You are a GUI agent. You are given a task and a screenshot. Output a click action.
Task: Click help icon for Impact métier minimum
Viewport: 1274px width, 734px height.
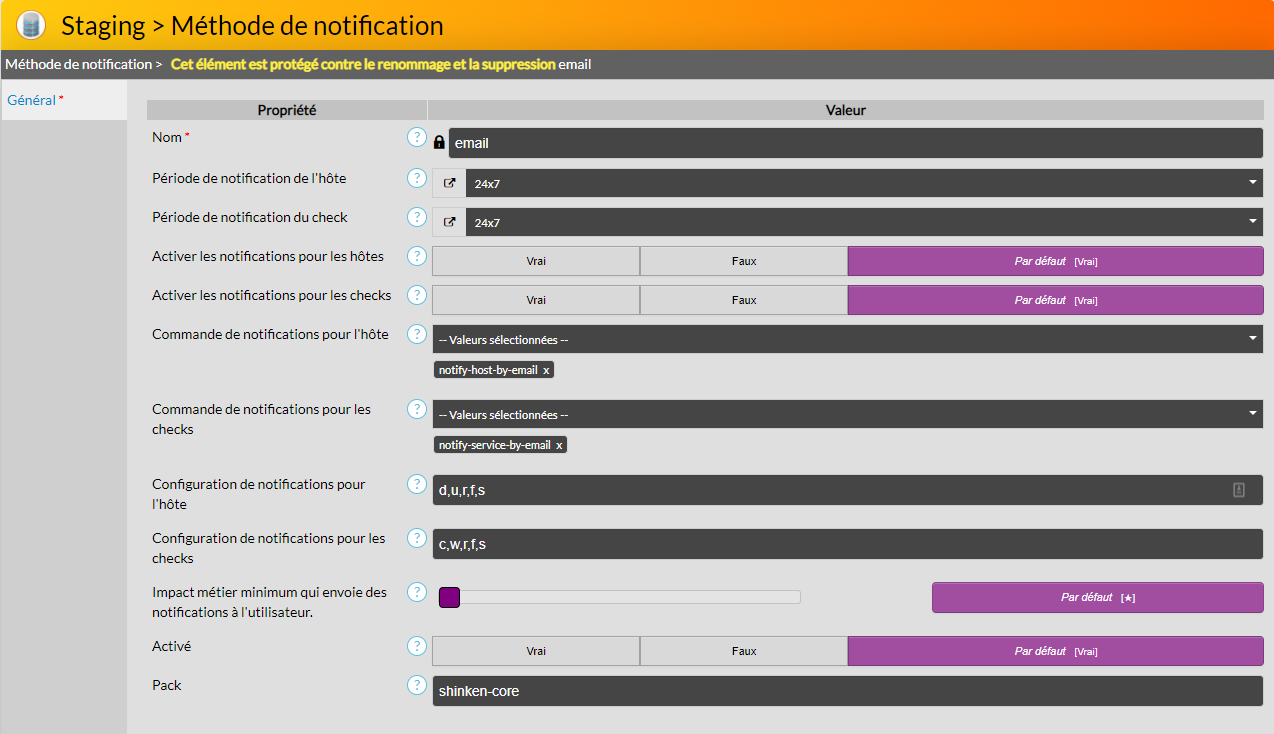click(x=417, y=592)
